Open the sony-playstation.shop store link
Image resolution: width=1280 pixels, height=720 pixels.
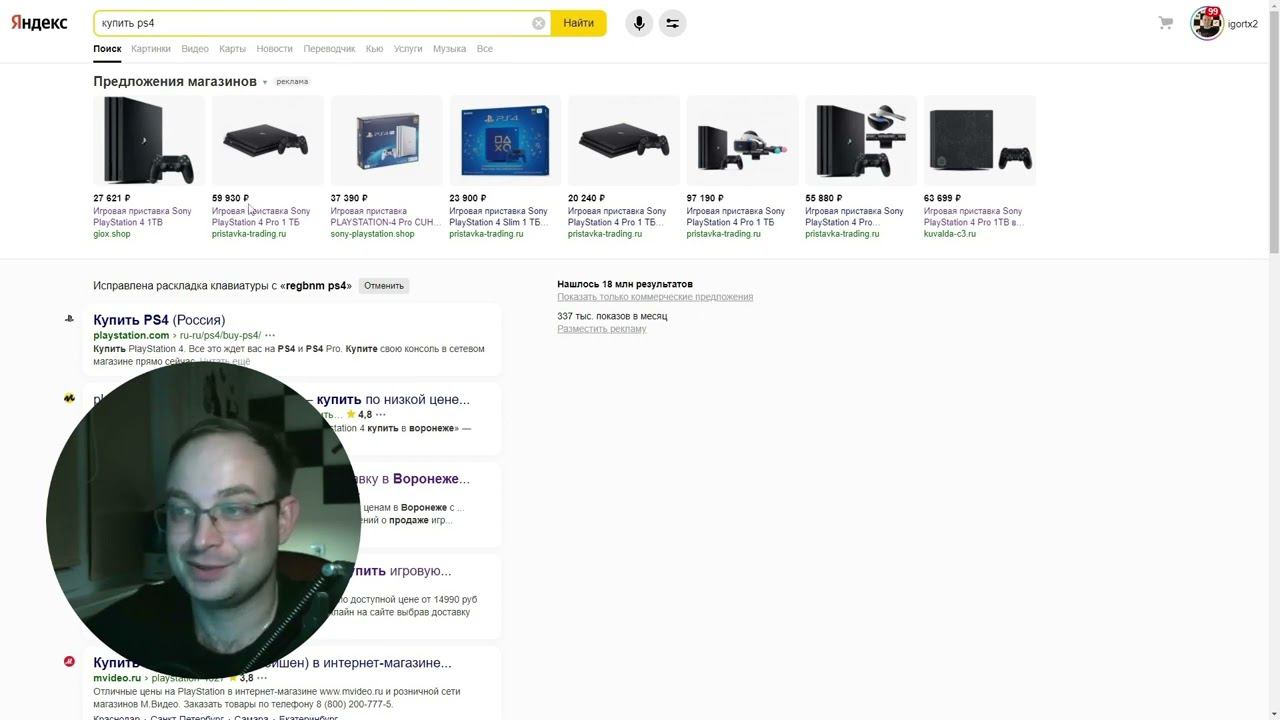click(x=372, y=234)
